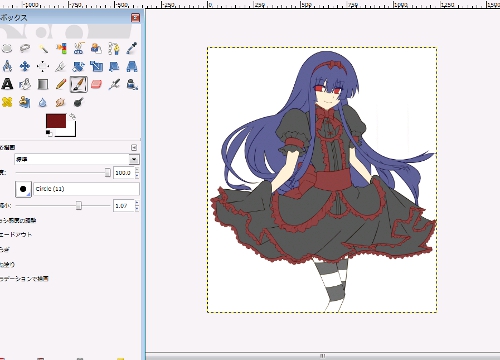
Task: Select the Measure compass tool
Action: 7,66
